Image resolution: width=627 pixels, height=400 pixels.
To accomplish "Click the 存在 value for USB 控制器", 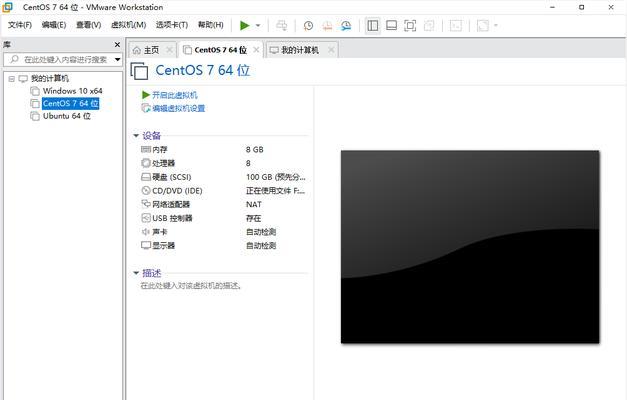I will (x=254, y=218).
